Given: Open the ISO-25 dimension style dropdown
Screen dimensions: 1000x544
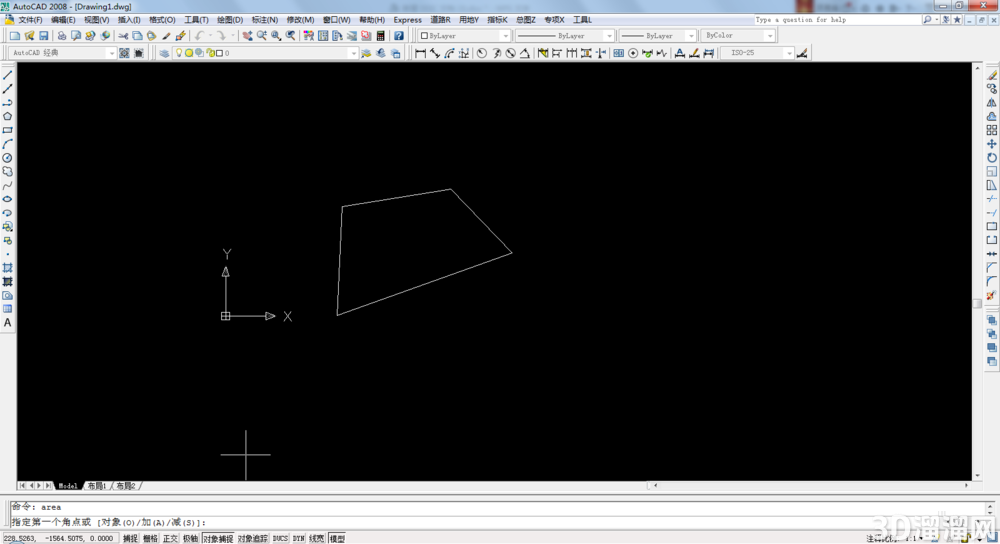Looking at the screenshot, I should click(x=789, y=53).
